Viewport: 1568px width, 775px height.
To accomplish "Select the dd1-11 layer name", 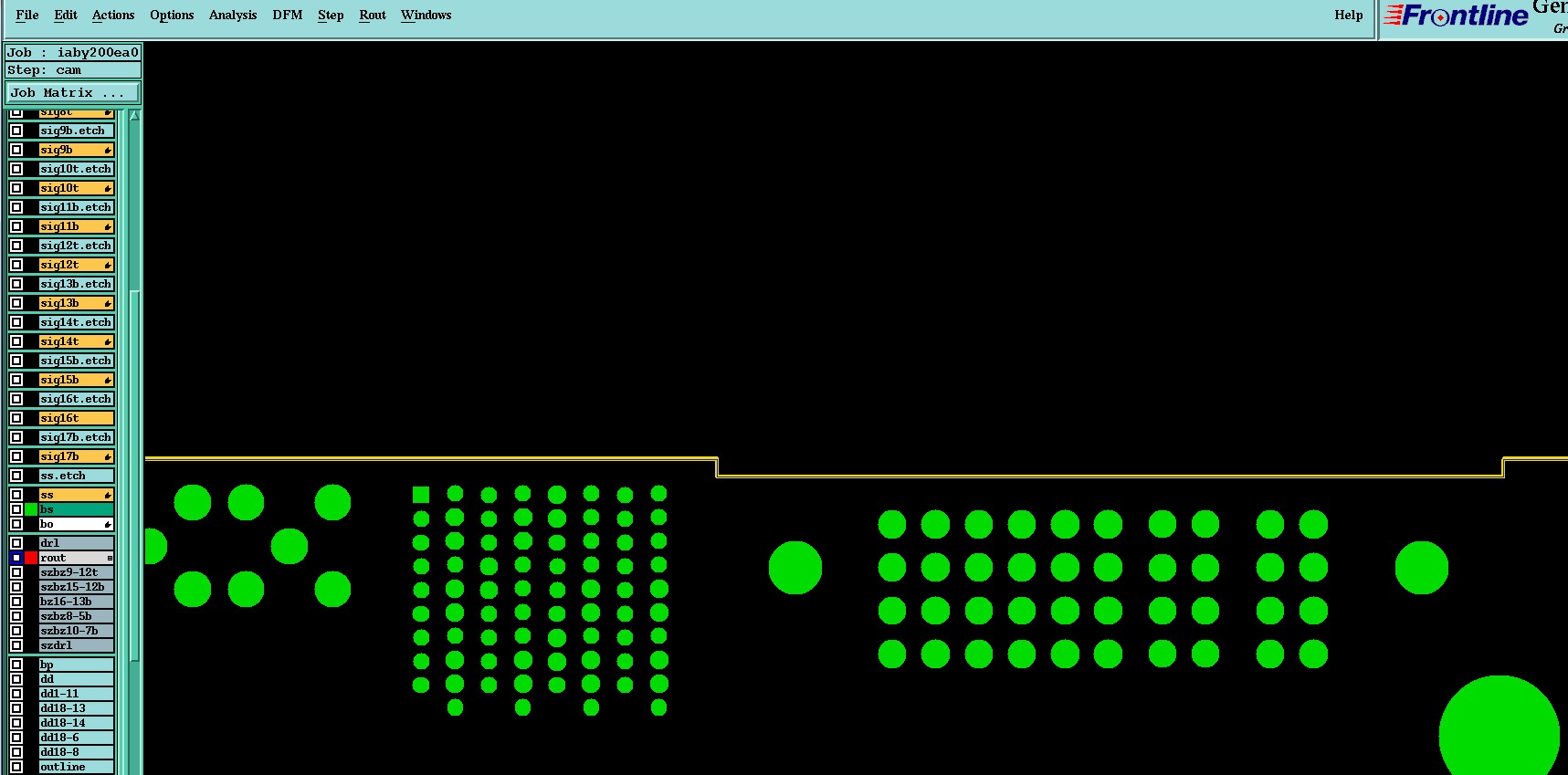I will (76, 694).
